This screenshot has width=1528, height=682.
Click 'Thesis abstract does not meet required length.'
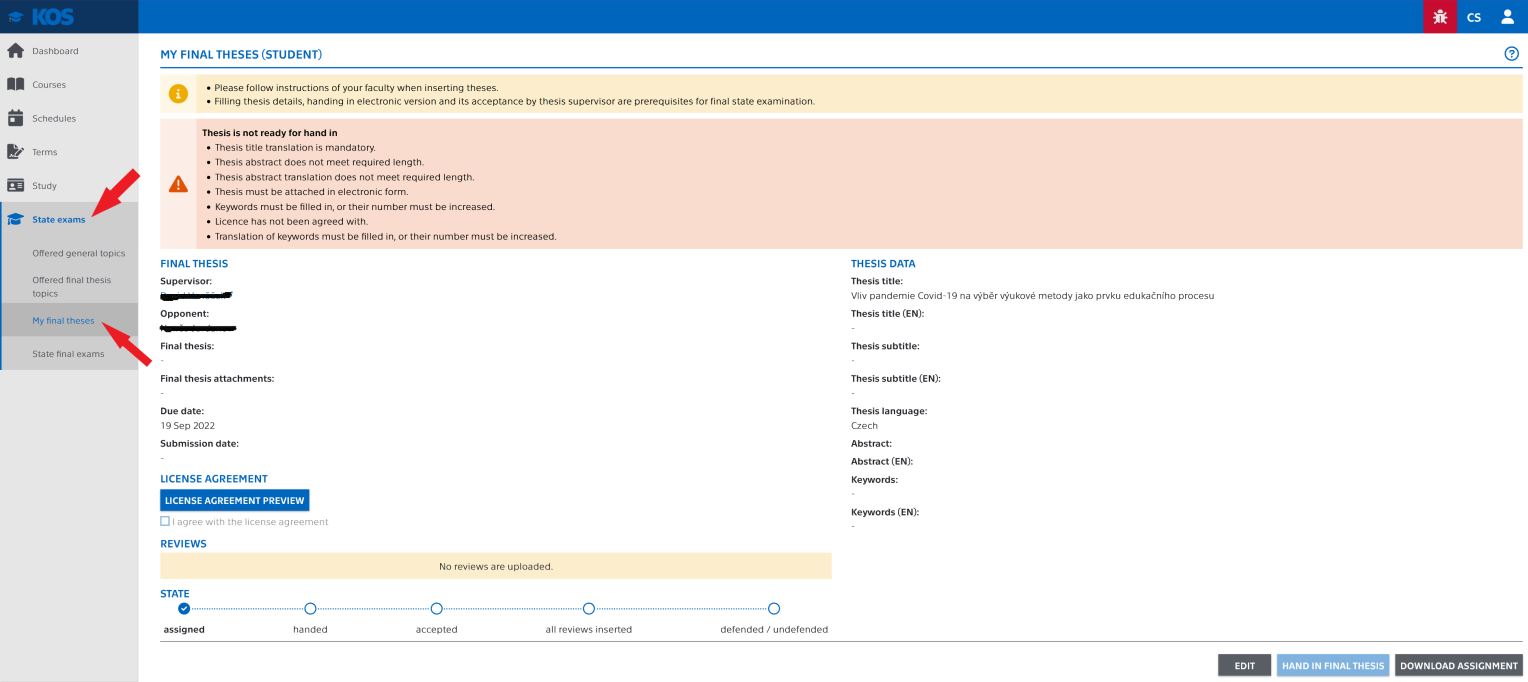point(319,162)
